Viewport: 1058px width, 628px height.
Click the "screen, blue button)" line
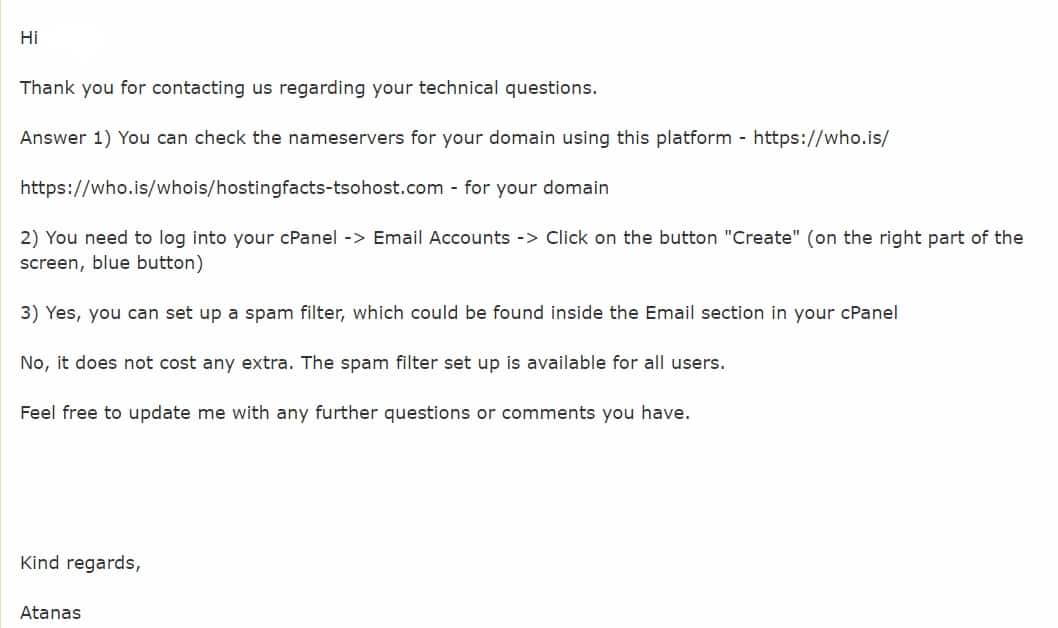click(111, 263)
